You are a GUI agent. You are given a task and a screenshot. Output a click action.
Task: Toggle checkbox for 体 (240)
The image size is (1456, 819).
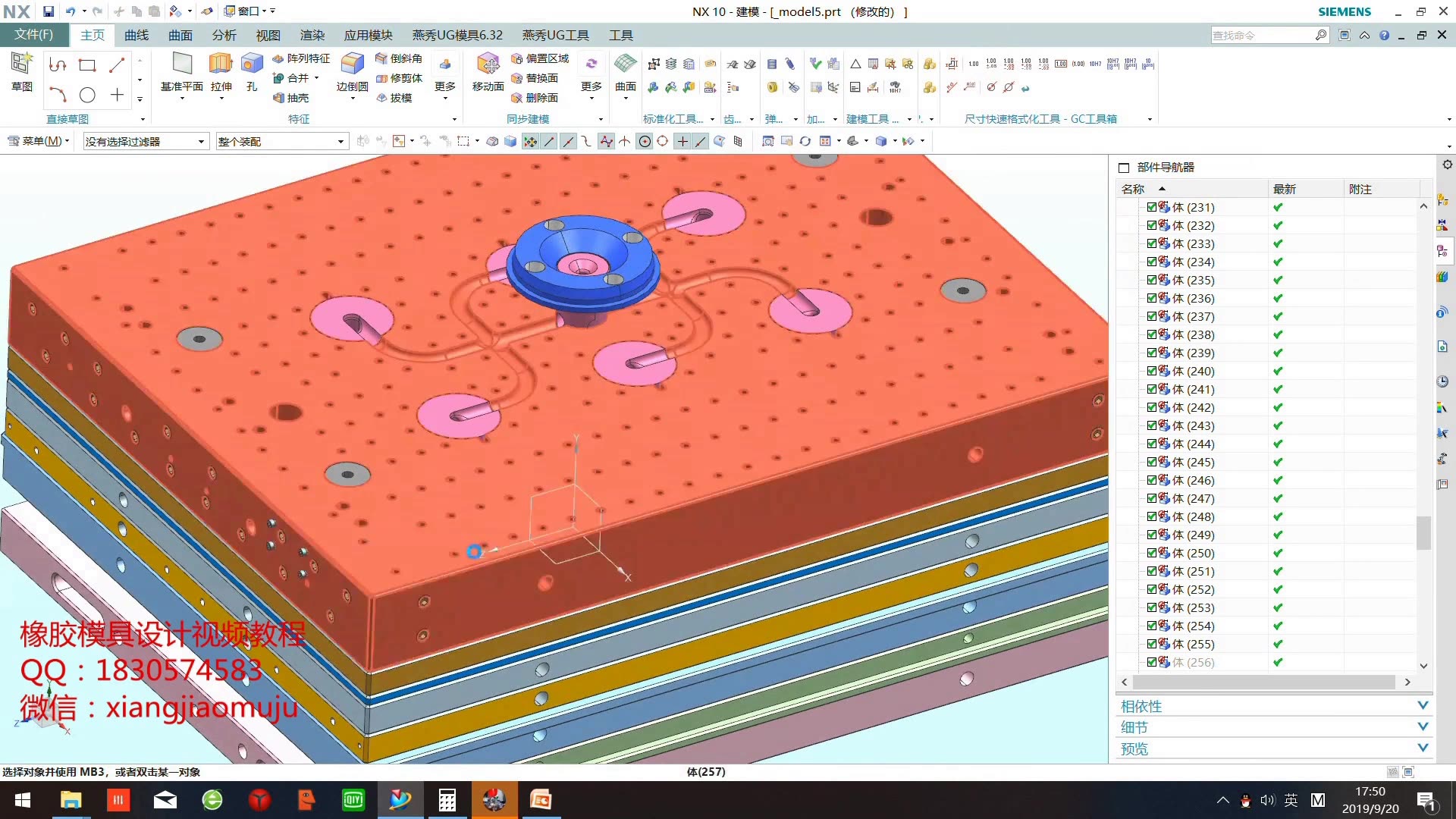pyautogui.click(x=1151, y=371)
